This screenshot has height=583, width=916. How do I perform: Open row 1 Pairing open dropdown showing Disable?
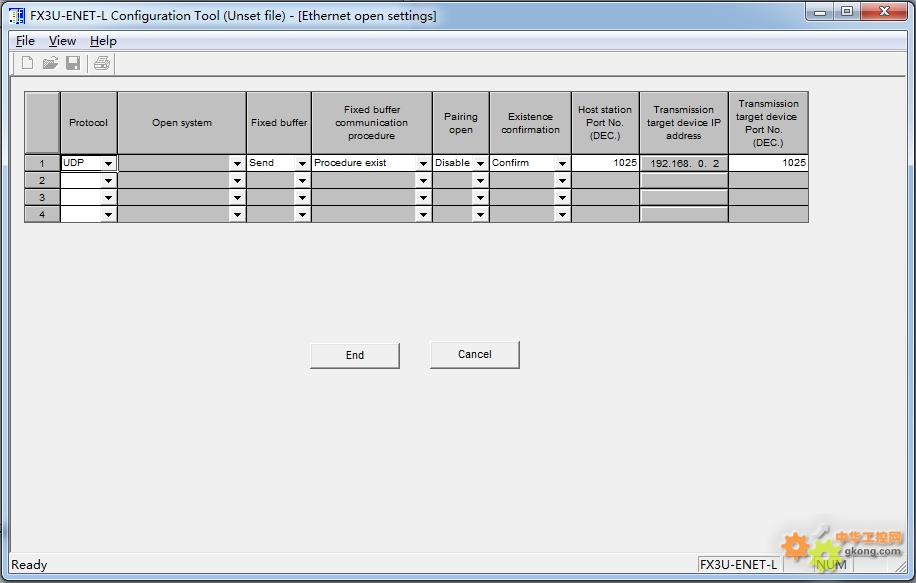(x=480, y=164)
